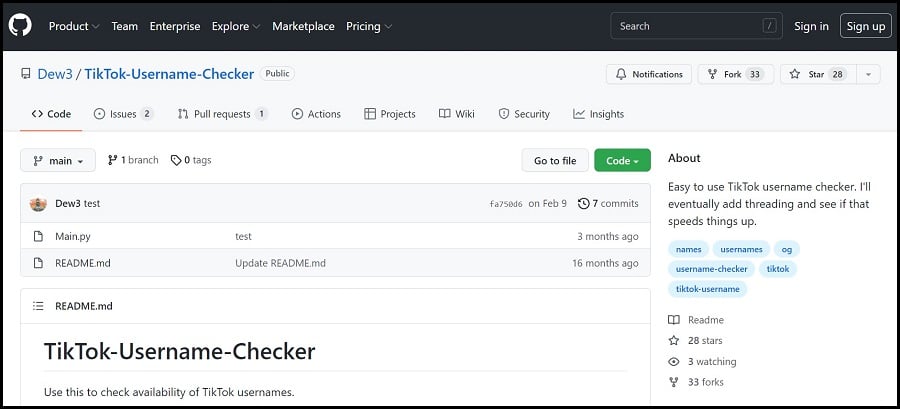Screen dimensions: 900x409
Task: Click the Public visibility badge
Action: pyautogui.click(x=277, y=73)
